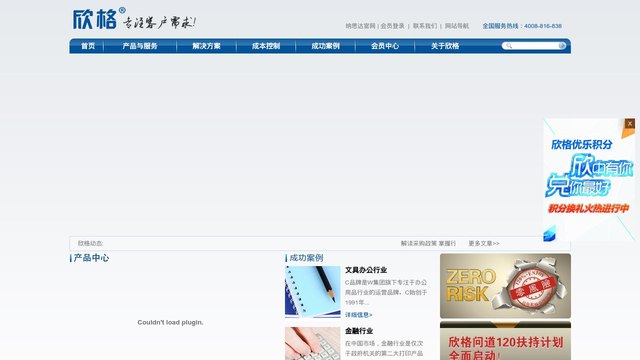Open the 文具办公行业 notebook thumbnail
The height and width of the screenshot is (360, 640).
tap(313, 292)
